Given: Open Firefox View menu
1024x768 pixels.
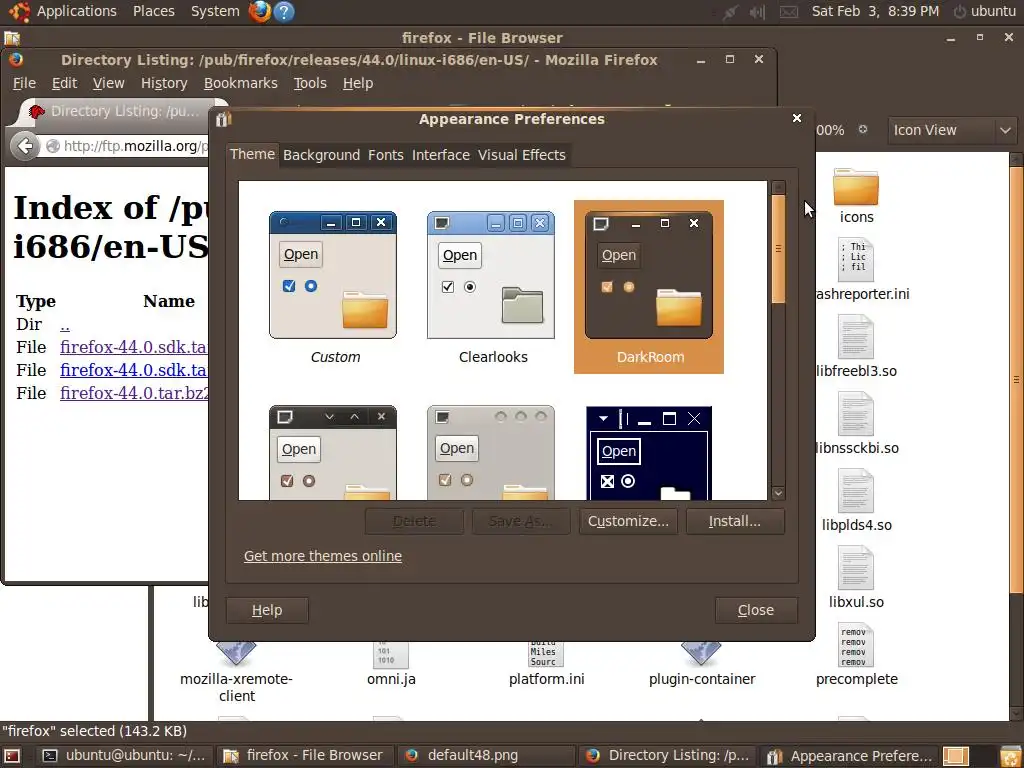Looking at the screenshot, I should pos(108,83).
